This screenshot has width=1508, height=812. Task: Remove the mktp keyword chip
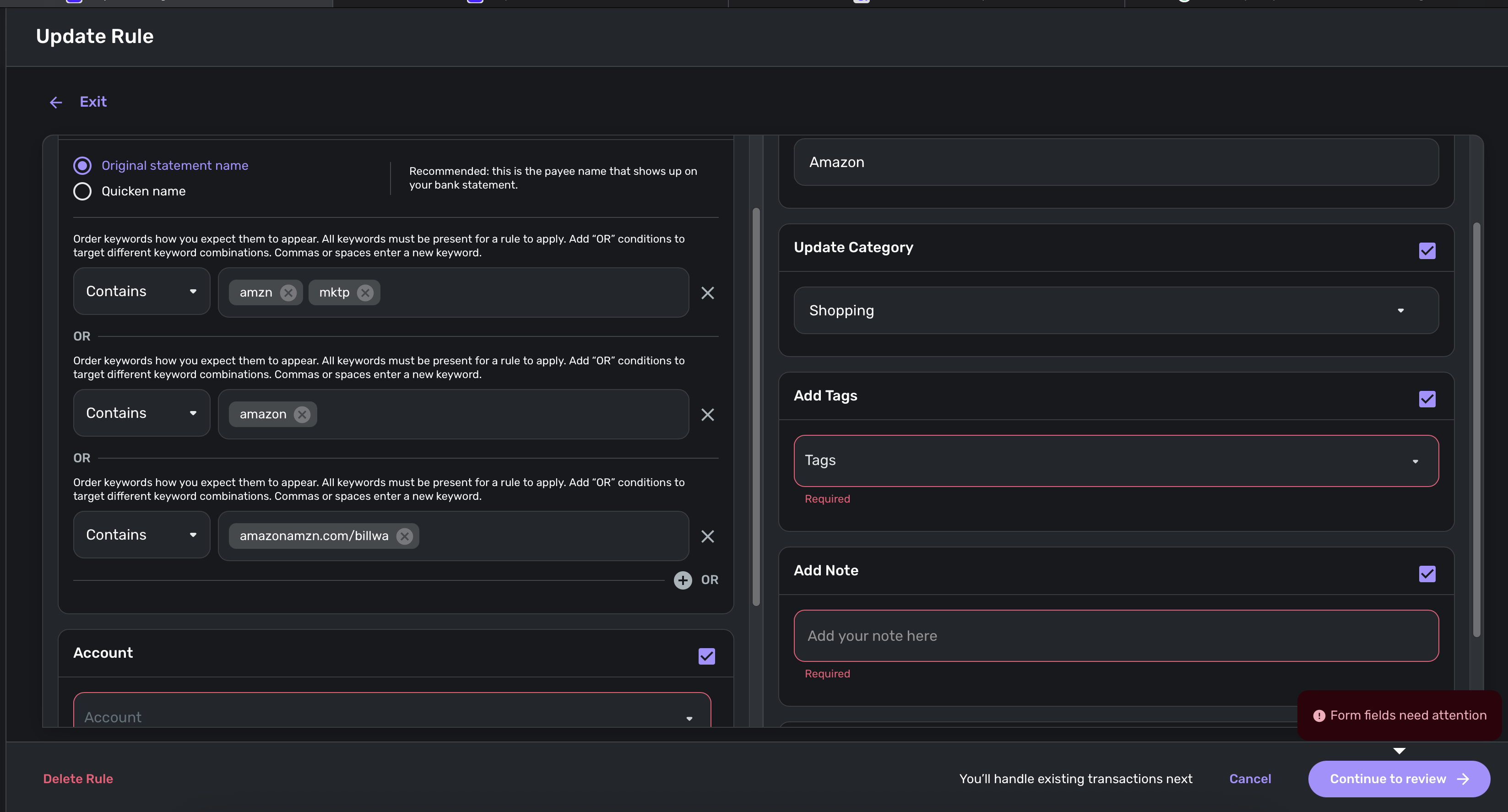tap(365, 293)
